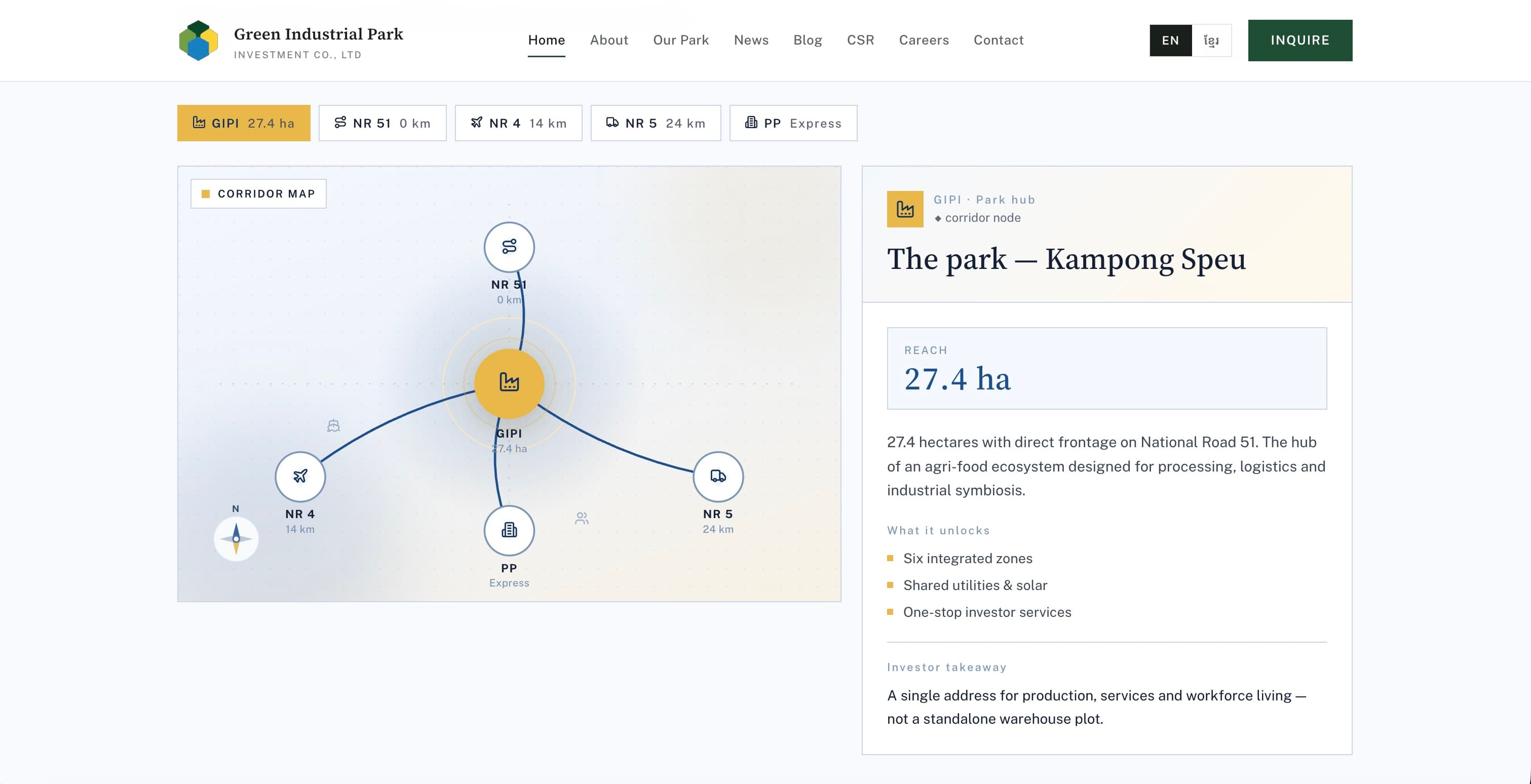
Task: Open the Home menu item
Action: point(546,41)
